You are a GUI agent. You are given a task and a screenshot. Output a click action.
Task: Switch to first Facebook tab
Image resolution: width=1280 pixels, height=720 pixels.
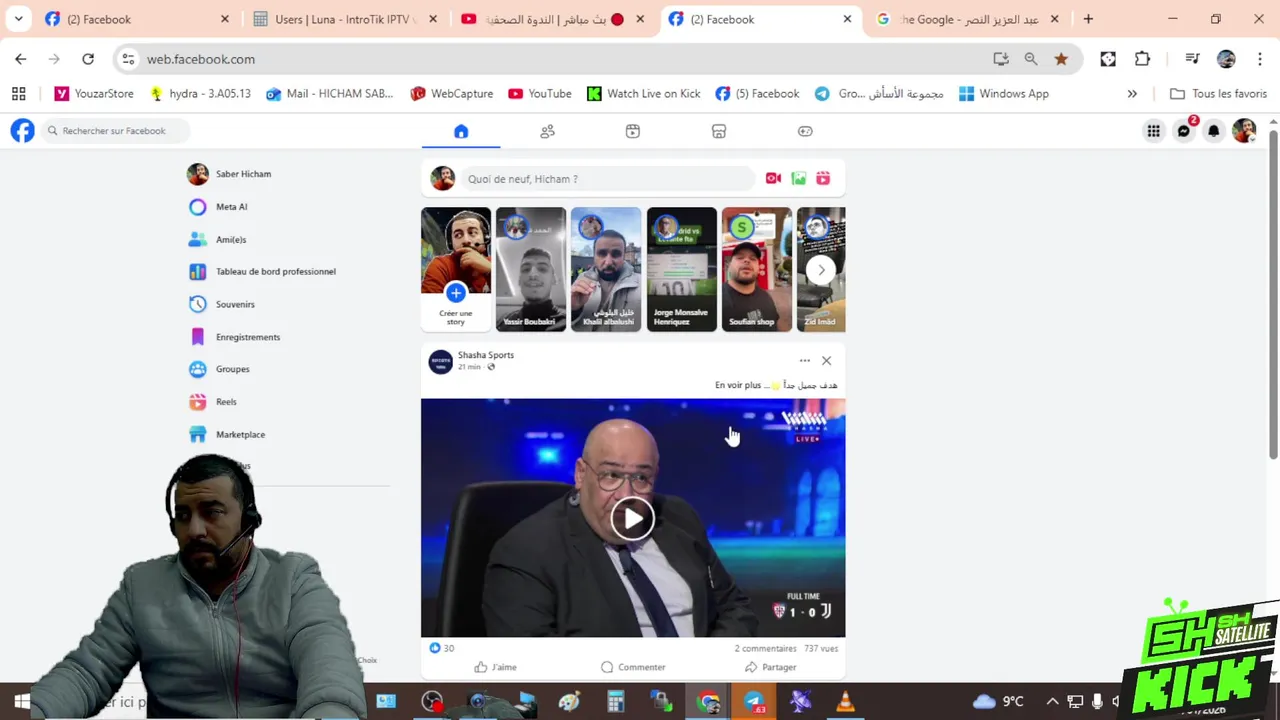coord(136,19)
